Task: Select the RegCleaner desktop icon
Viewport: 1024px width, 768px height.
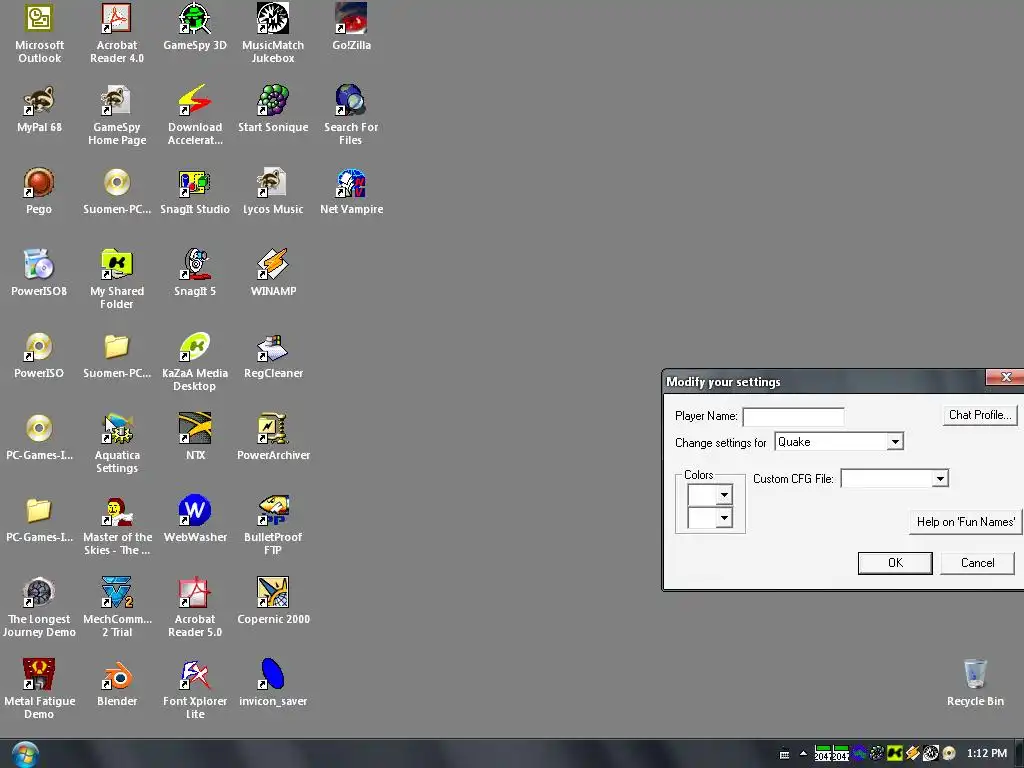Action: pos(273,347)
